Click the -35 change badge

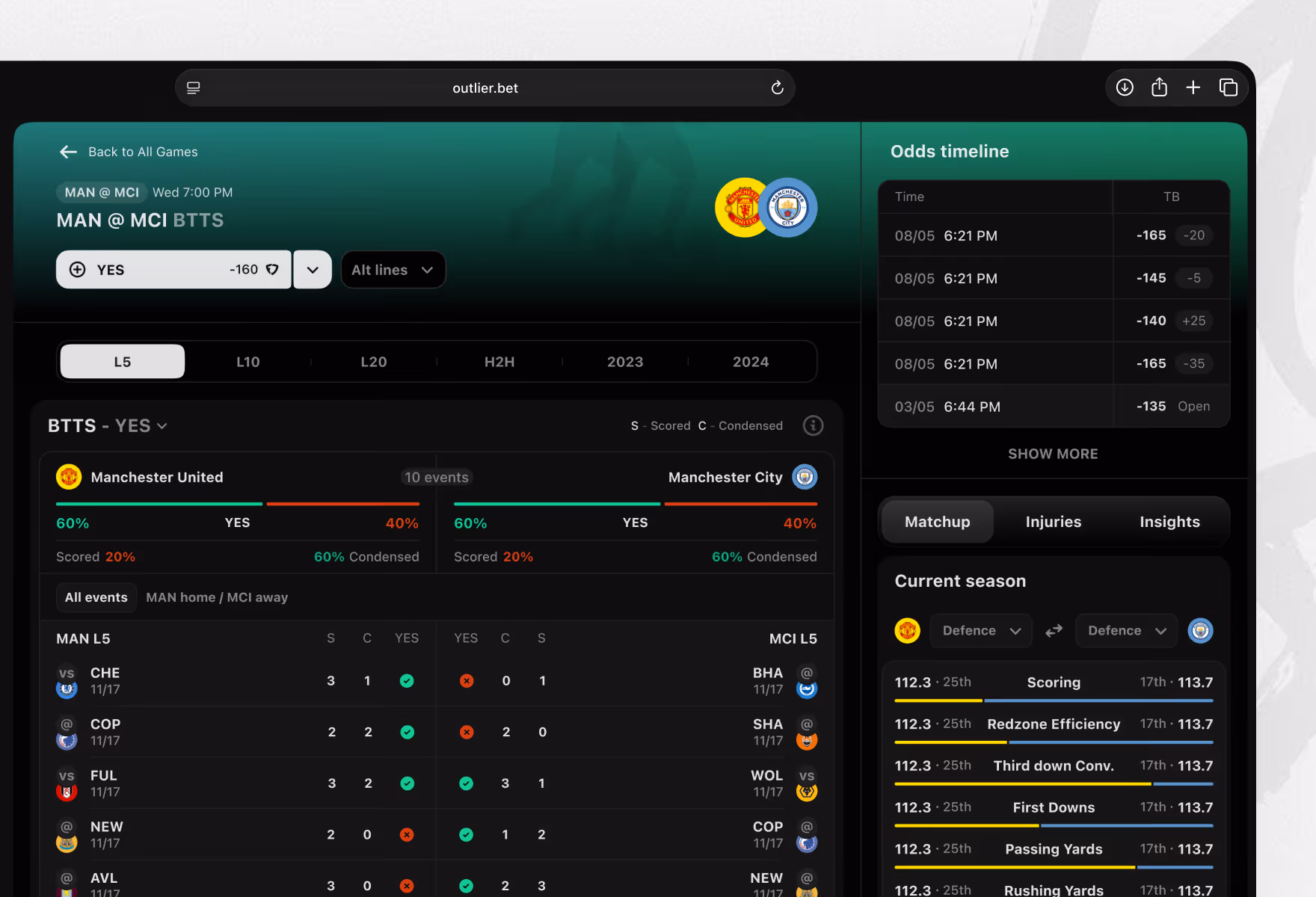(1194, 363)
